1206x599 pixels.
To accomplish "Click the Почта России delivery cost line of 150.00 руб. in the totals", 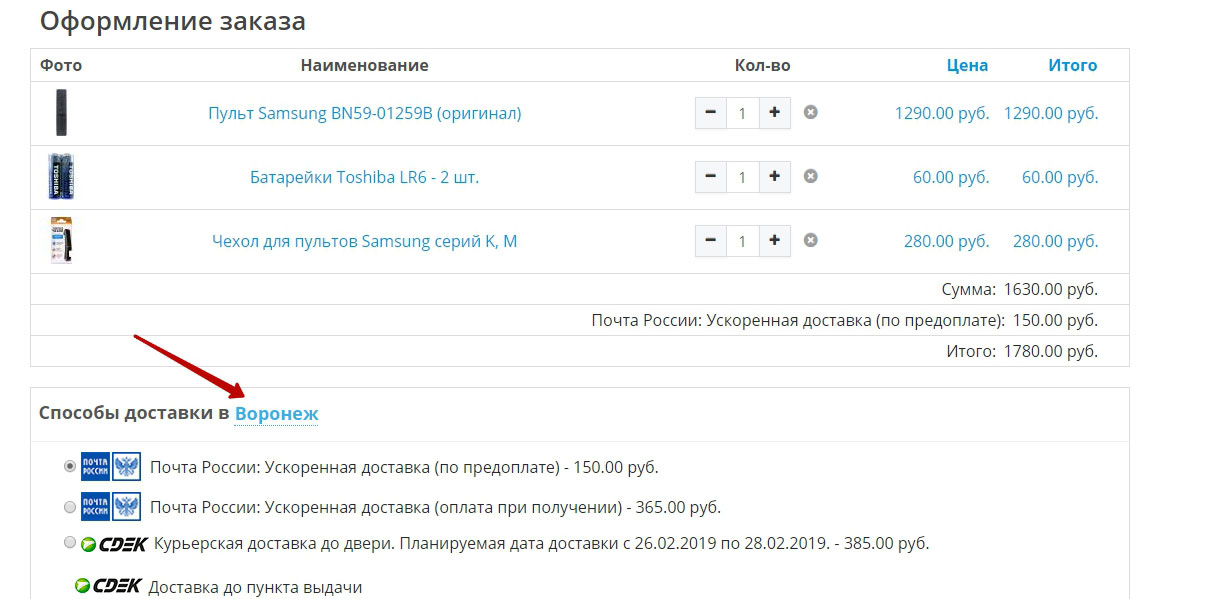I will pos(580,320).
